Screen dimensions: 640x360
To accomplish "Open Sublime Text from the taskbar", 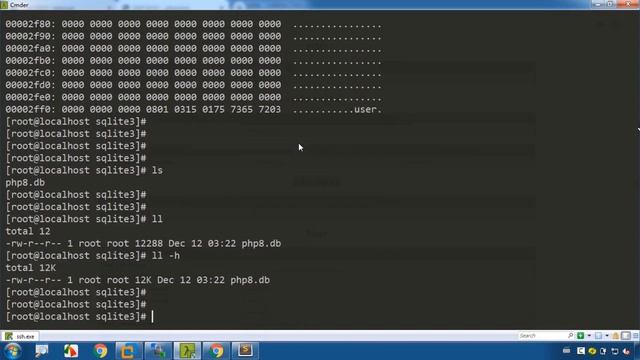I will pyautogui.click(x=245, y=350).
